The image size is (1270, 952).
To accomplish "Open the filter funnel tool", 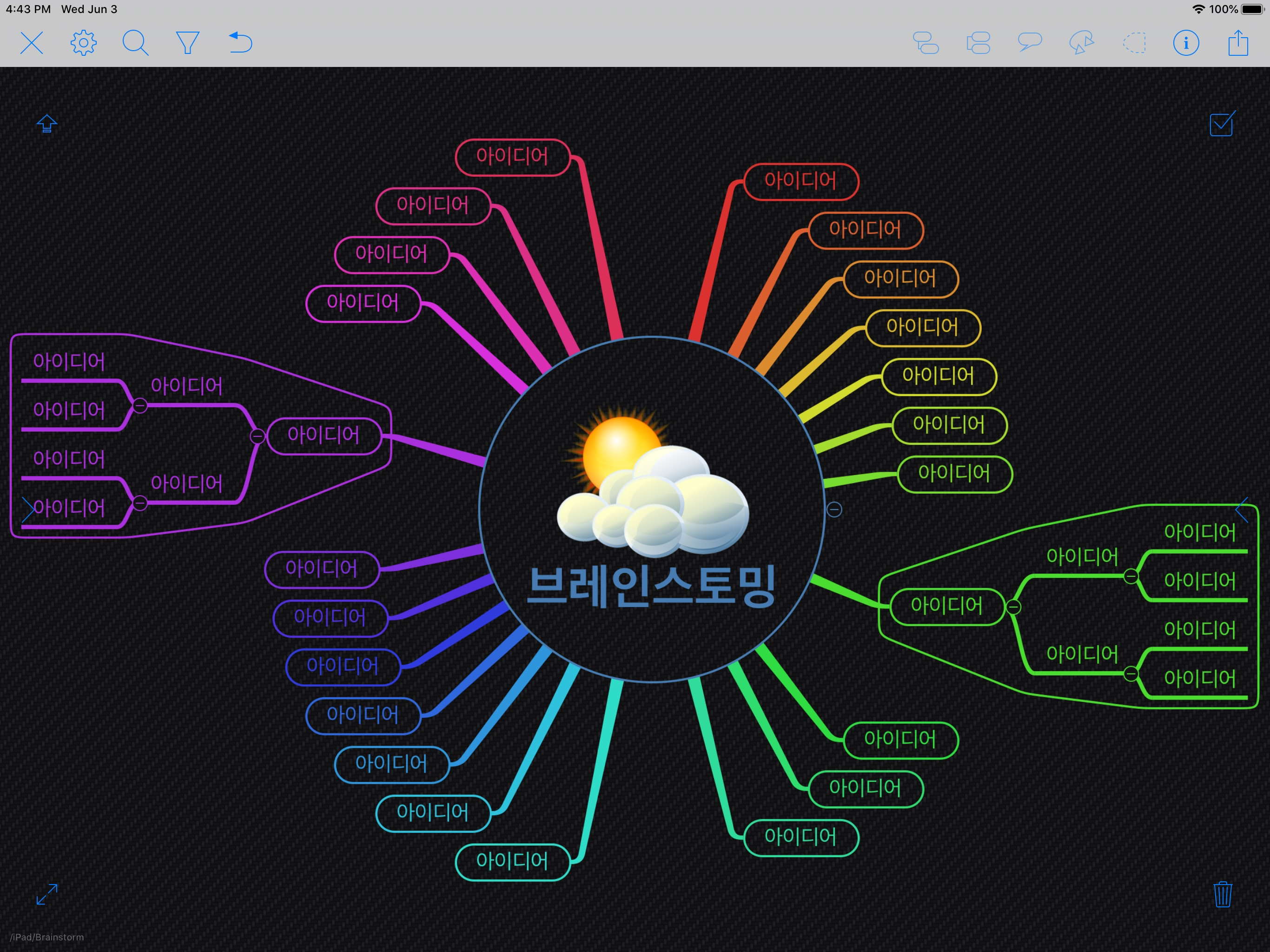I will pyautogui.click(x=187, y=42).
